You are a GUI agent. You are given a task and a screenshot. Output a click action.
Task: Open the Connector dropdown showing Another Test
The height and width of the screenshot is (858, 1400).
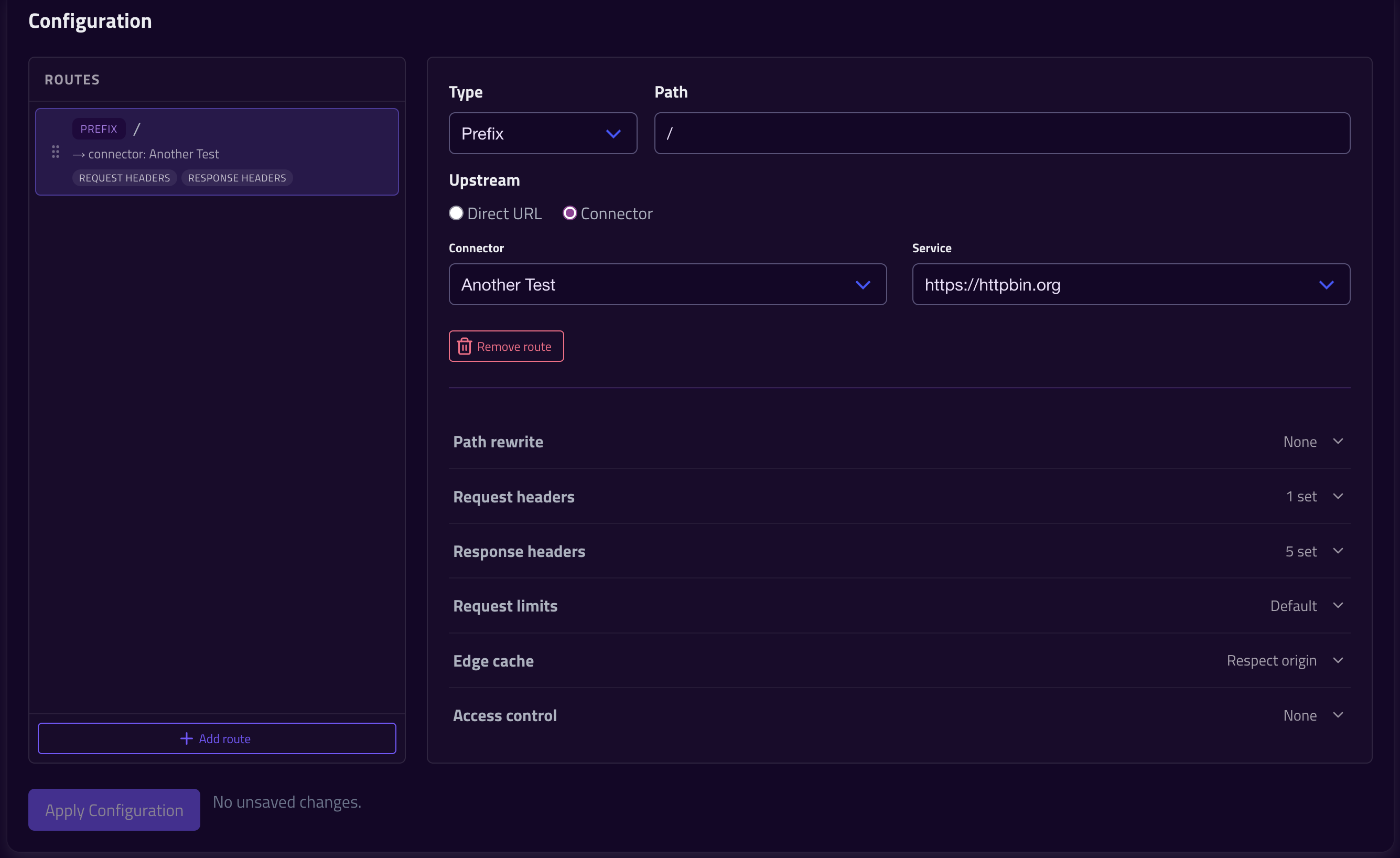[667, 284]
